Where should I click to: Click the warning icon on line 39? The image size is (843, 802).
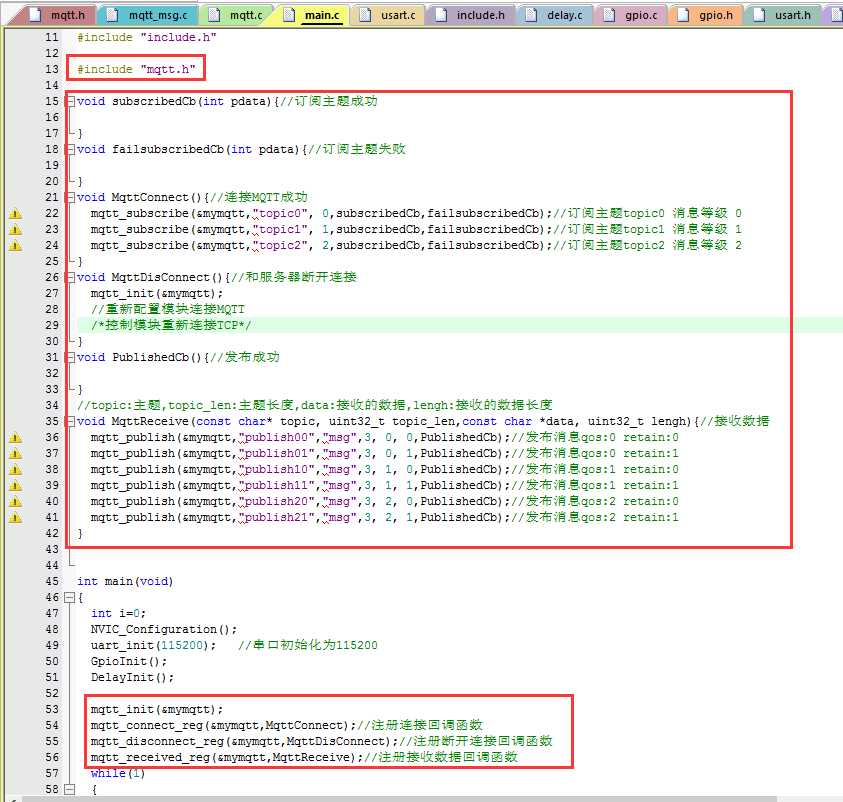[16, 485]
